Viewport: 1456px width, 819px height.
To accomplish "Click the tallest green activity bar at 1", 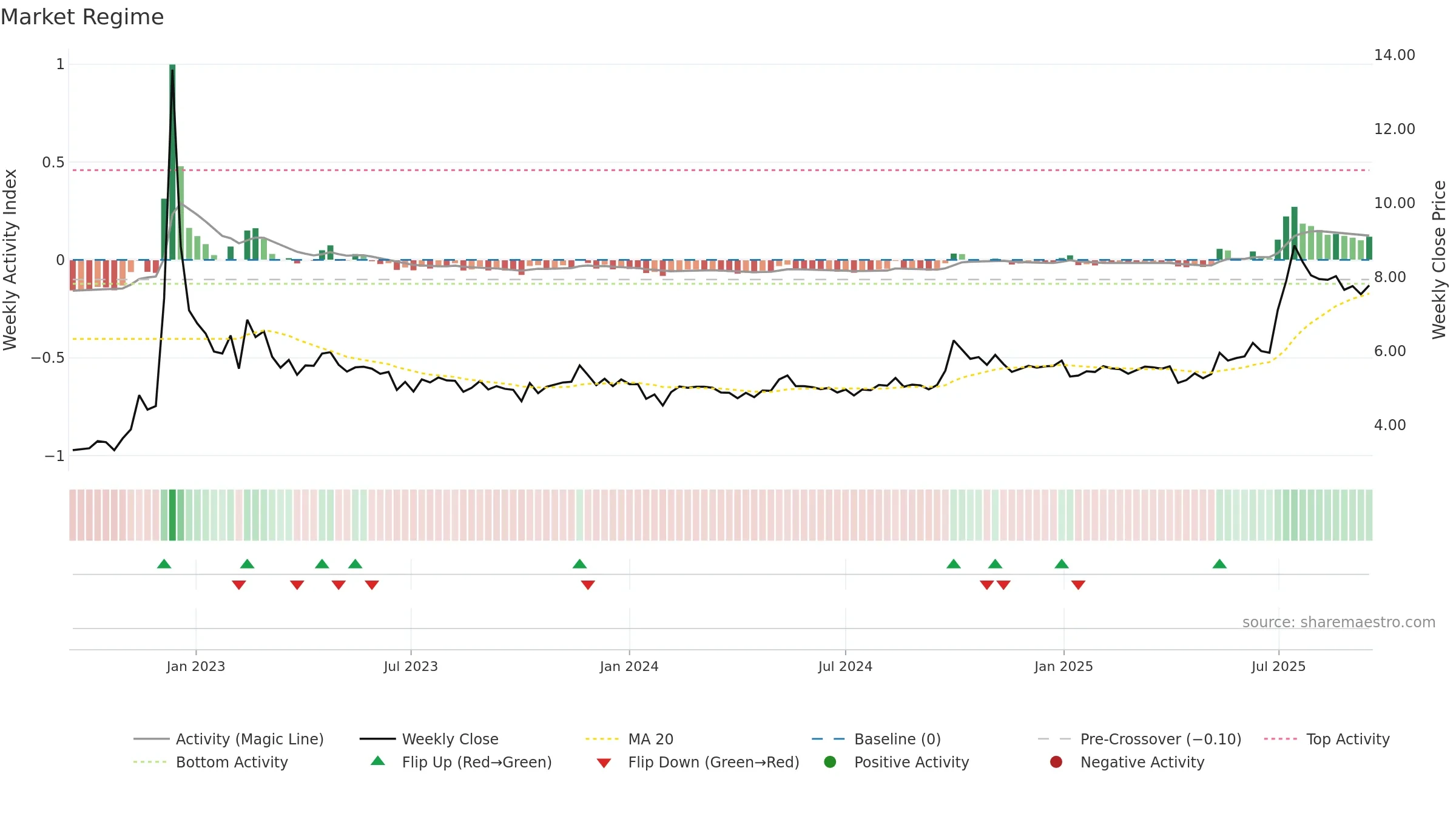I will tap(172, 162).
